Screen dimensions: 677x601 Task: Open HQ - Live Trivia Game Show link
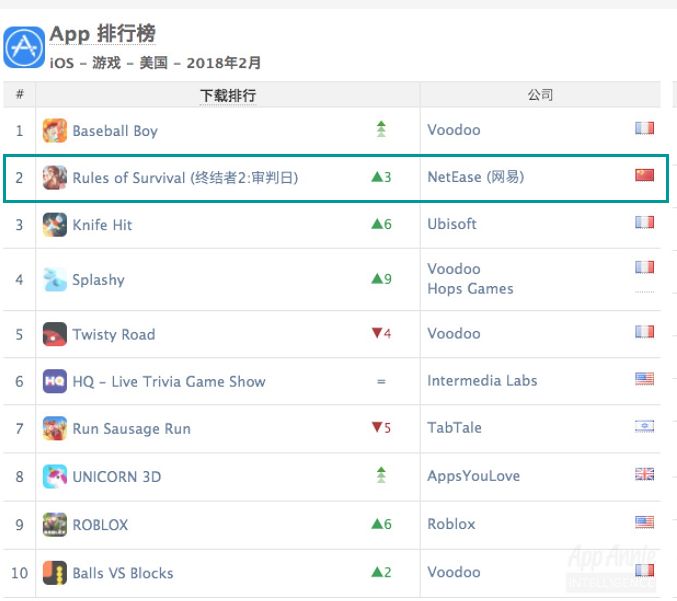[169, 382]
